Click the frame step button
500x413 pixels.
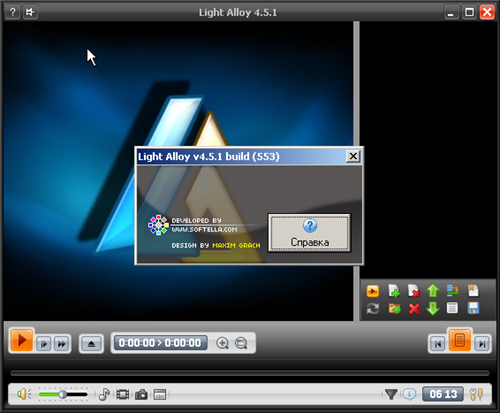[44, 344]
